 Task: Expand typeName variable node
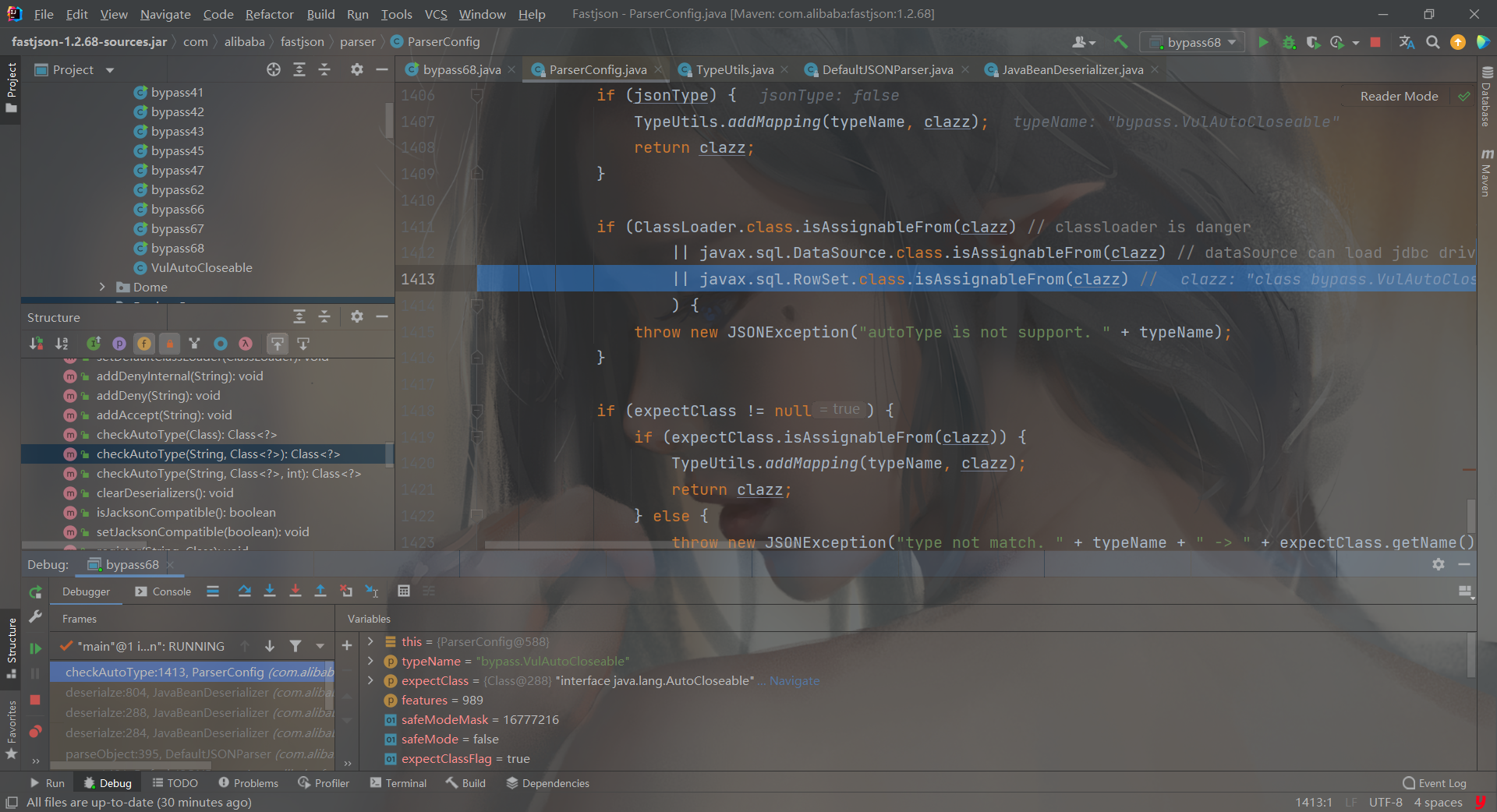[x=370, y=661]
